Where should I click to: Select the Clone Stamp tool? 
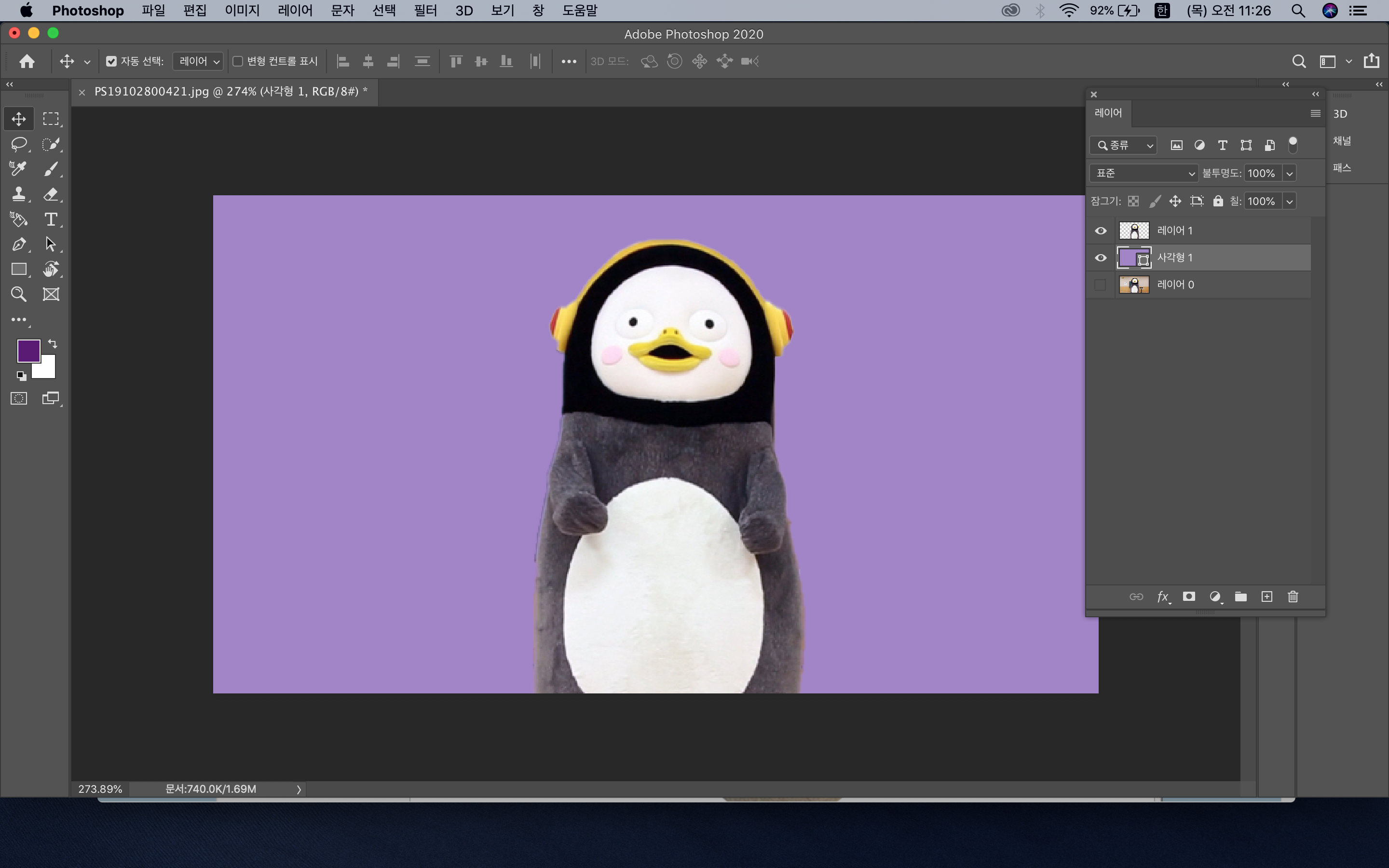coord(18,194)
